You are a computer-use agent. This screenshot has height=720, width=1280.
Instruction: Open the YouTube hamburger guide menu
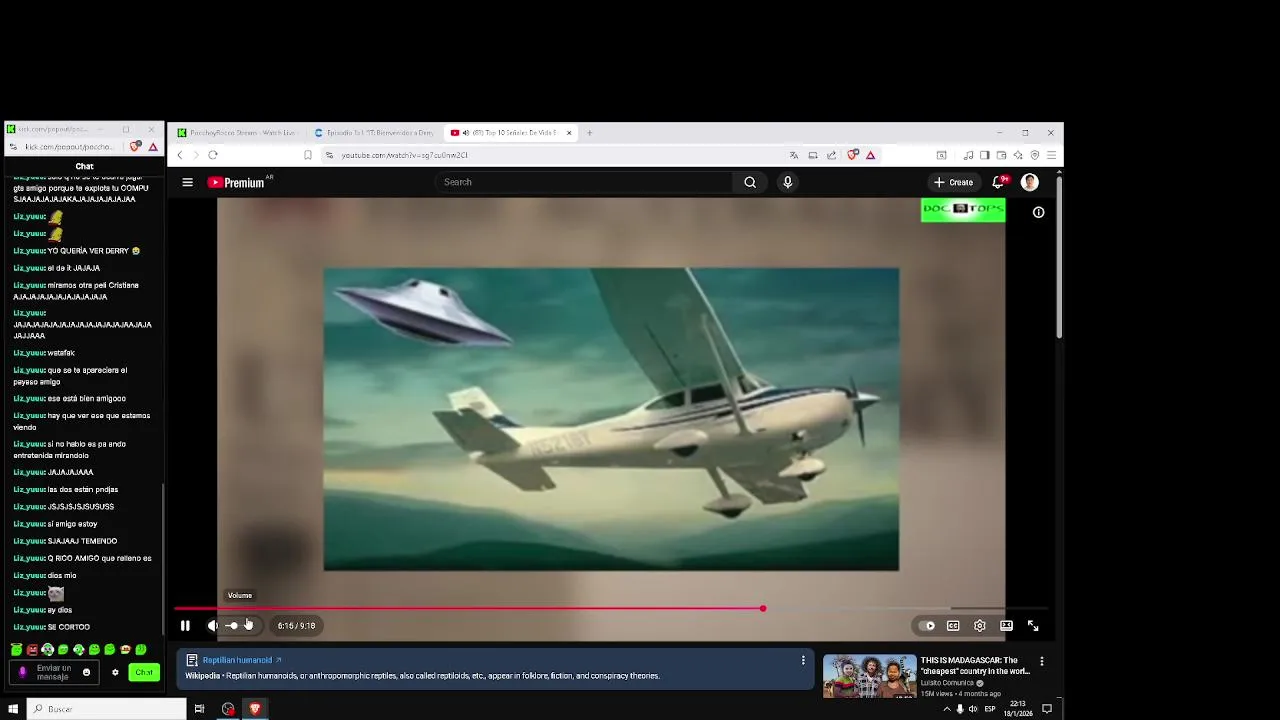pyautogui.click(x=187, y=182)
